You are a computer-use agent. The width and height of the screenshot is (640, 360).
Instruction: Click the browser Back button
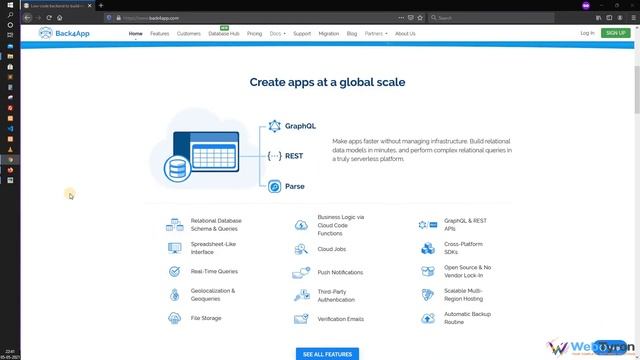[27, 18]
